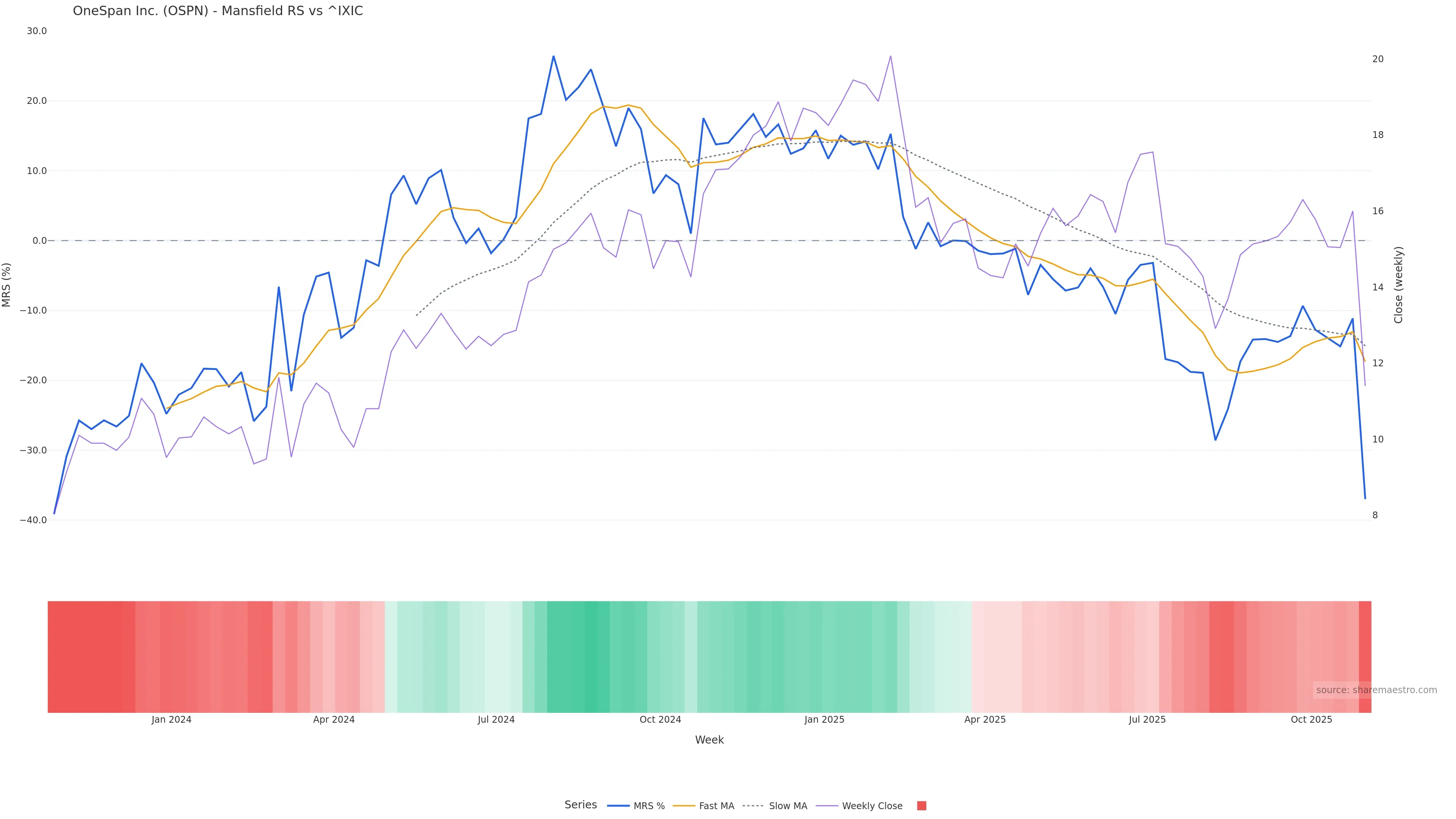The width and height of the screenshot is (1456, 819).
Task: Click the 0.0 MRS axis tick label
Action: 39,241
